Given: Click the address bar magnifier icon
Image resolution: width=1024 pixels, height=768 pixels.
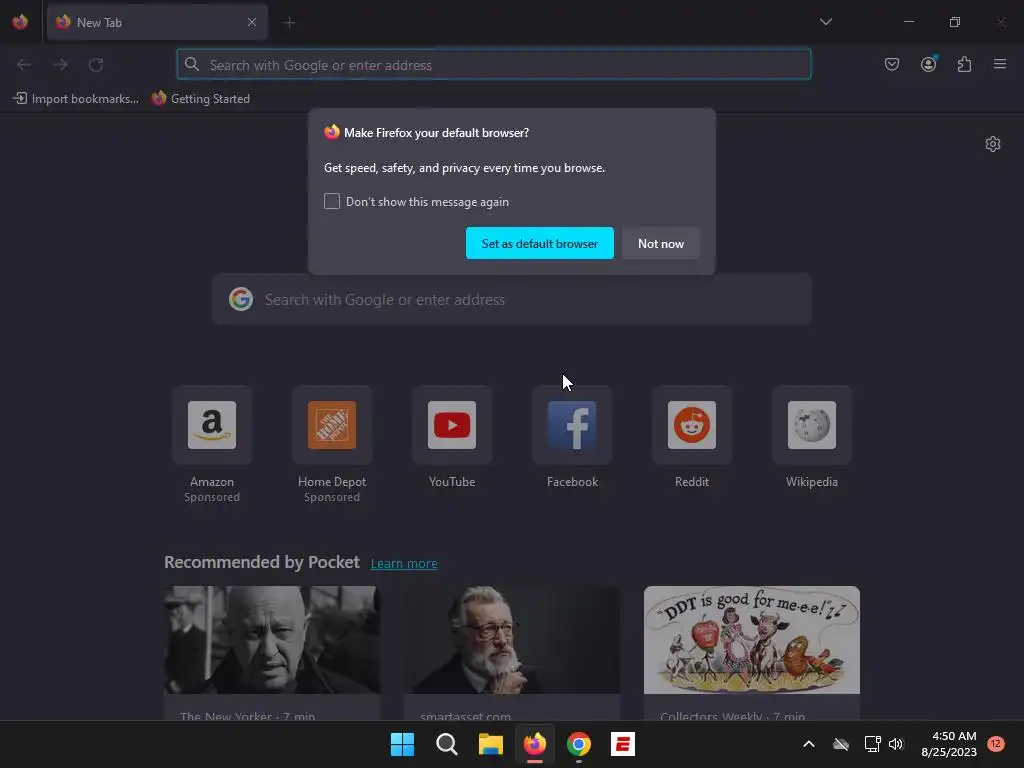Looking at the screenshot, I should [x=191, y=64].
